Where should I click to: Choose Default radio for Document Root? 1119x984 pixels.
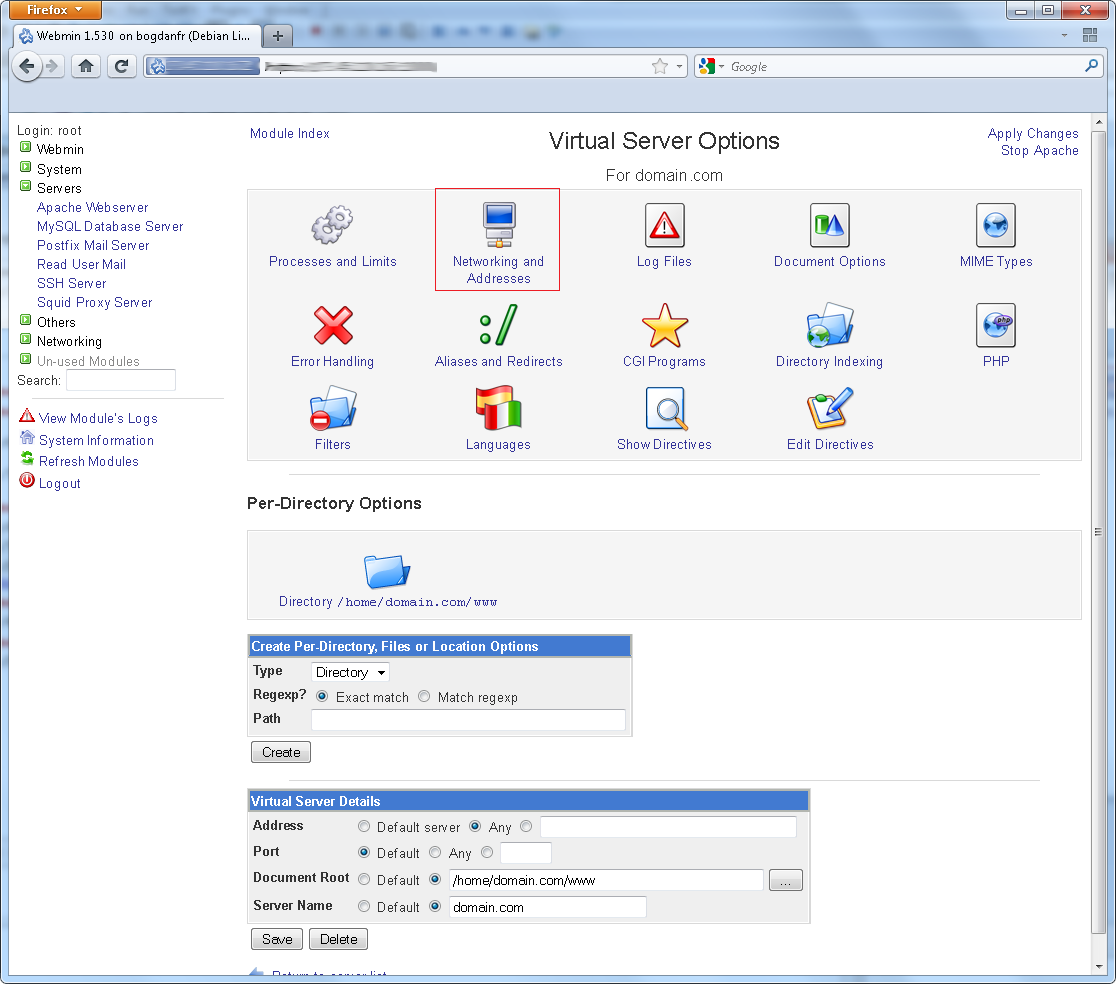point(364,880)
